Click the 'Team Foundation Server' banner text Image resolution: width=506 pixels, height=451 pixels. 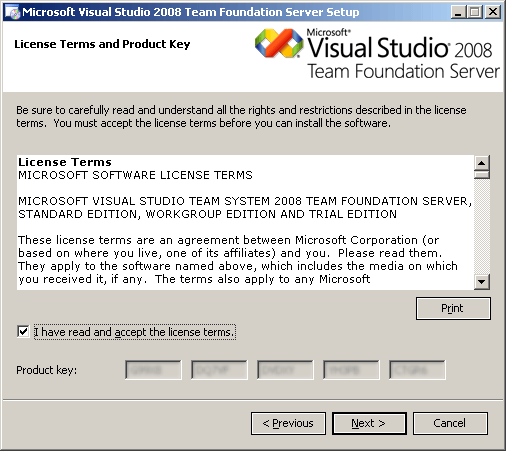pyautogui.click(x=403, y=71)
